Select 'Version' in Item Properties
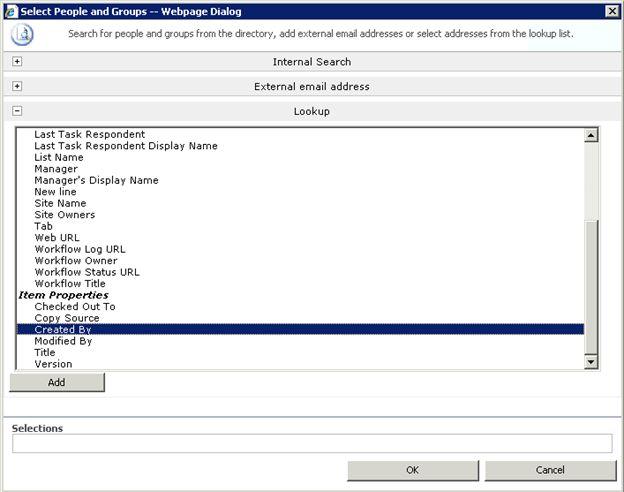Image resolution: width=624 pixels, height=492 pixels. [300, 364]
